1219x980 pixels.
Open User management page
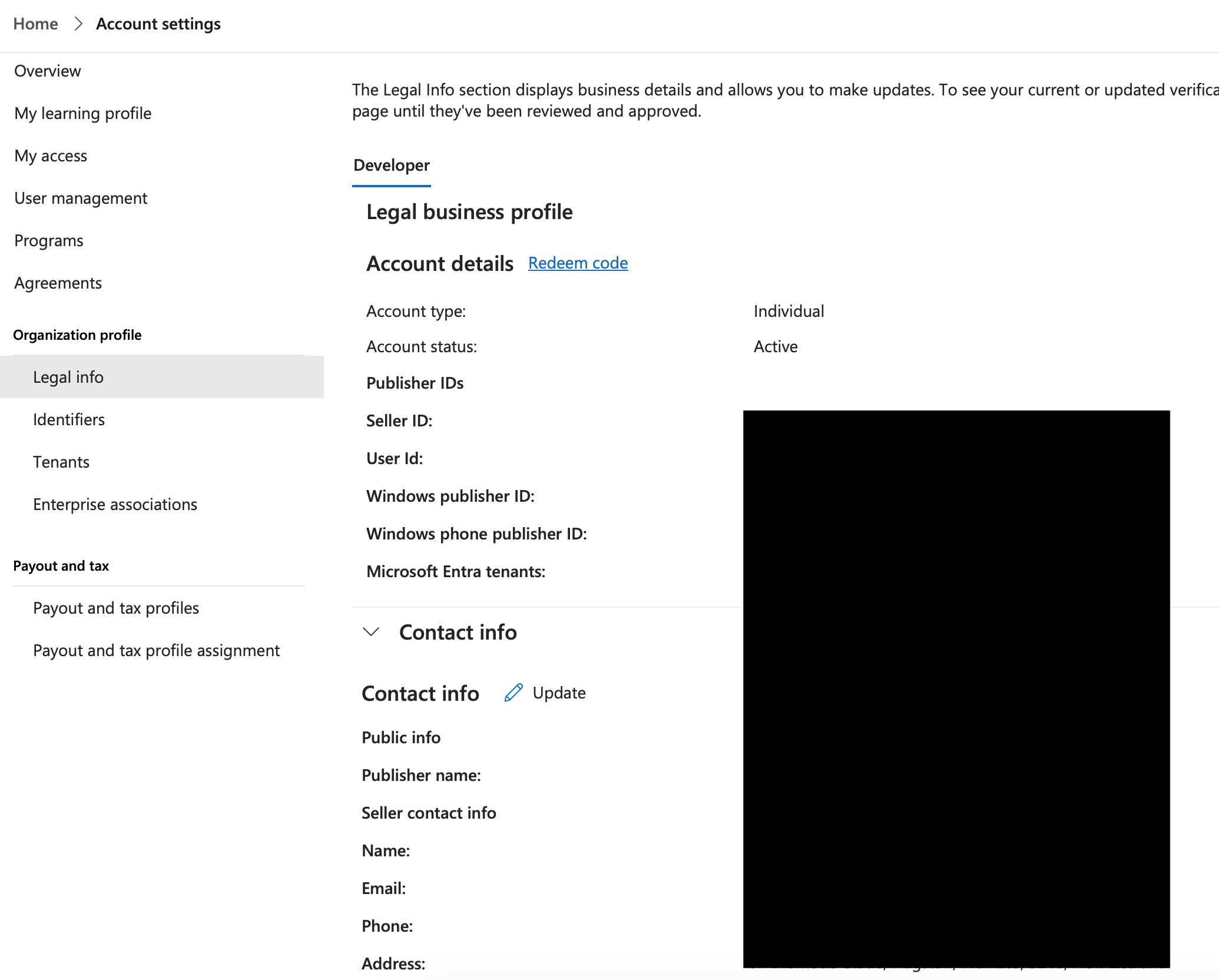click(81, 198)
